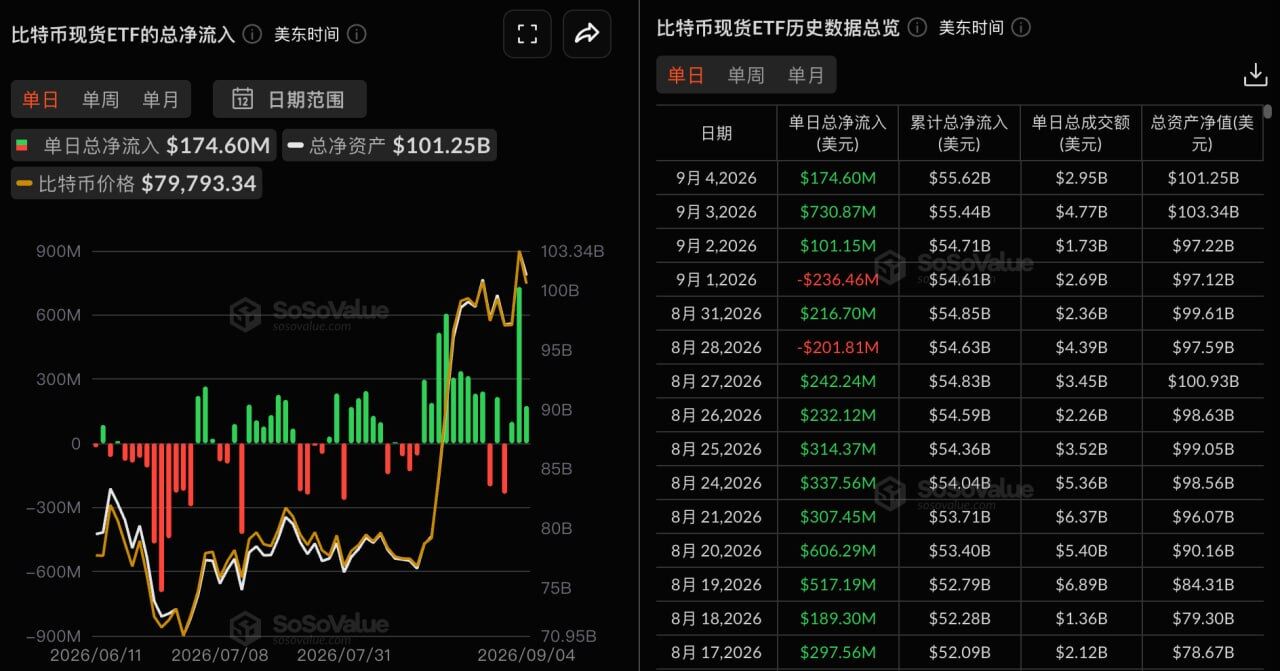Click the $6.89B trading volume cell
1280x671 pixels.
[1081, 585]
